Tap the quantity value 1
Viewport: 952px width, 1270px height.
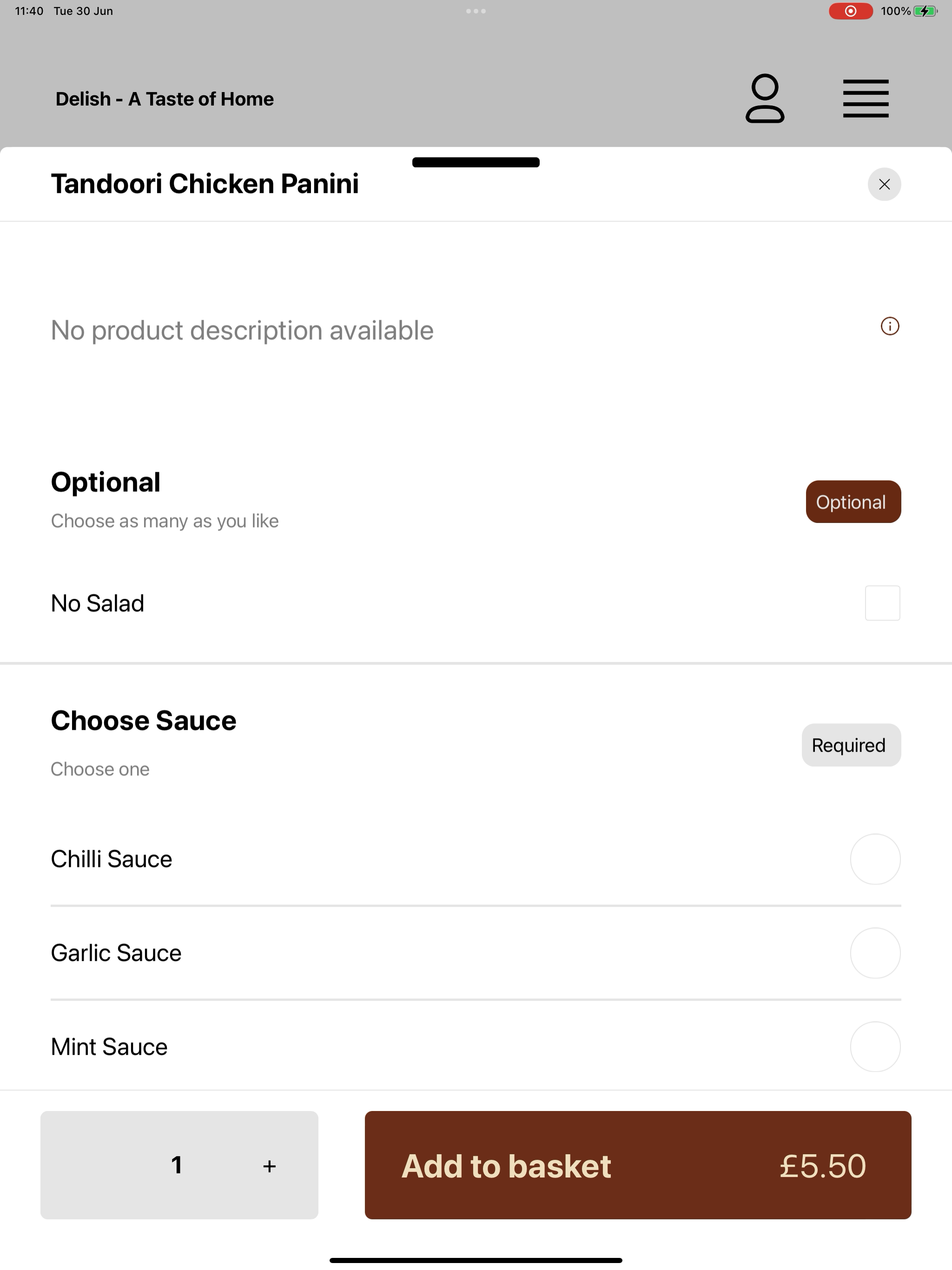(177, 1165)
